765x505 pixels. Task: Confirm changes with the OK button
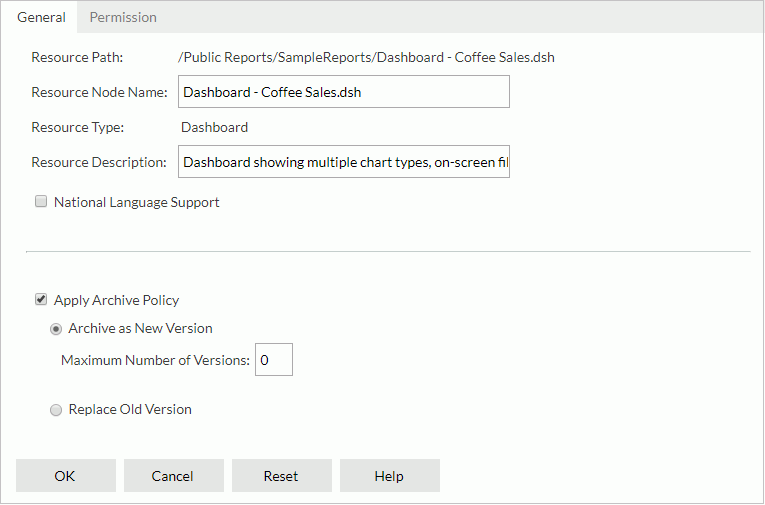(66, 476)
